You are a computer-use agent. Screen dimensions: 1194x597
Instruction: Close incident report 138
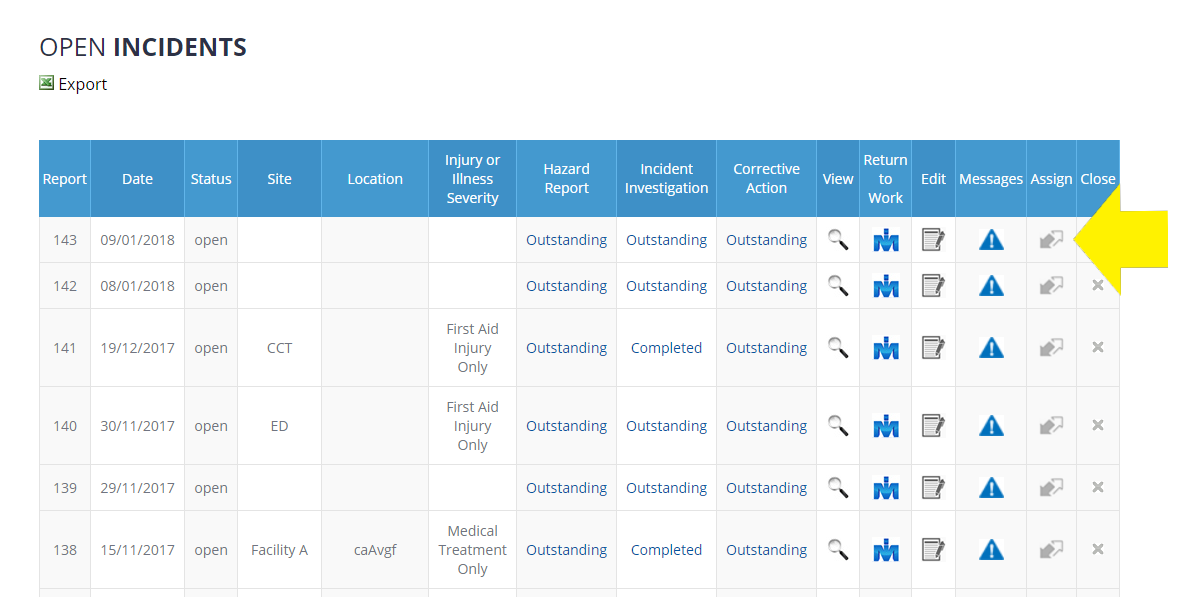tap(1097, 549)
